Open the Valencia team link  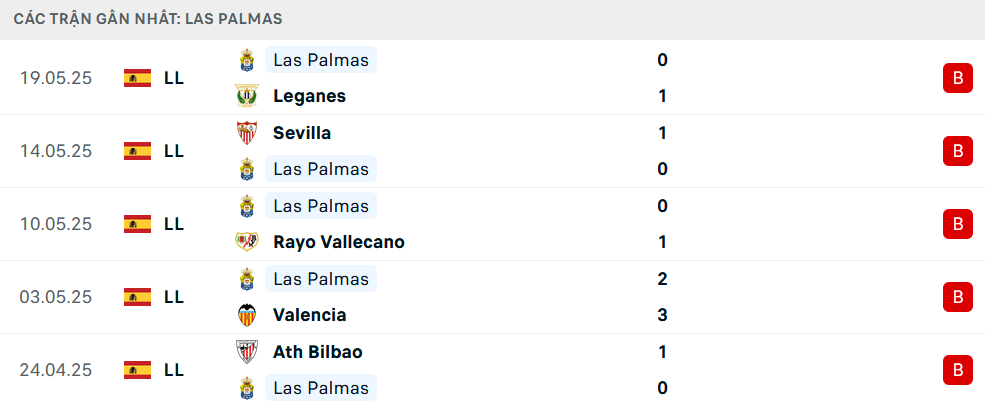(309, 315)
